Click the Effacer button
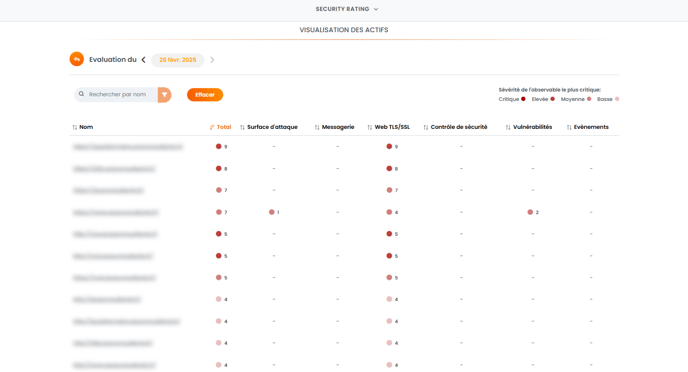688x372 pixels. tap(205, 95)
